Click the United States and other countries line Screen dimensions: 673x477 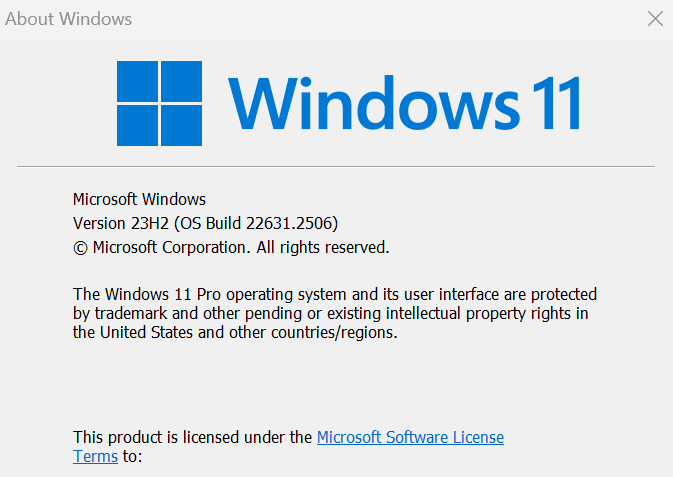point(235,333)
